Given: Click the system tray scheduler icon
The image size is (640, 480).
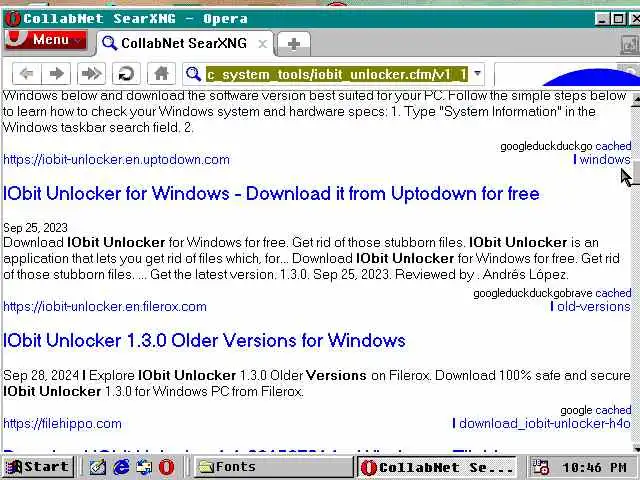Looking at the screenshot, I should (541, 467).
